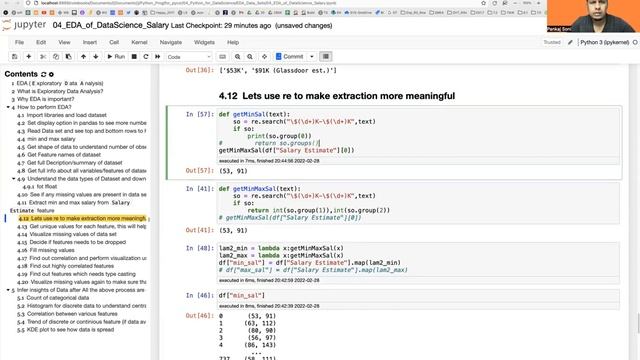Interrupt the kernel with stop icon
640x360 pixels.
coord(134,57)
